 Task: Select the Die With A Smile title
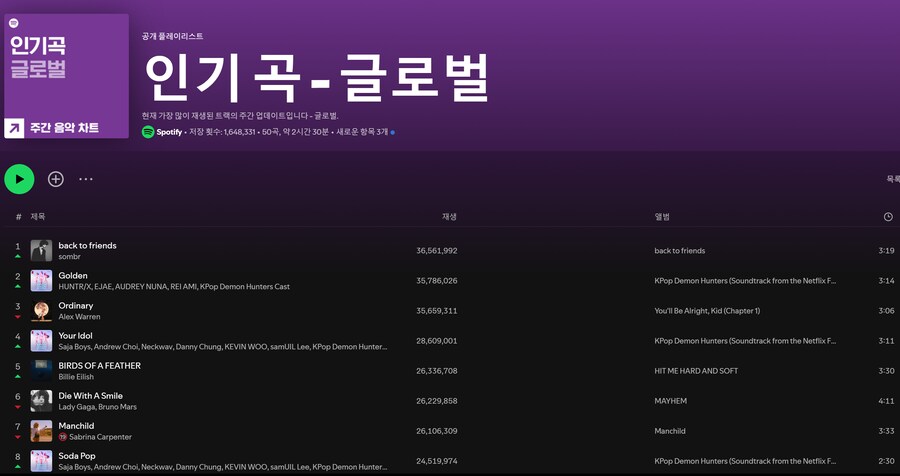[91, 396]
